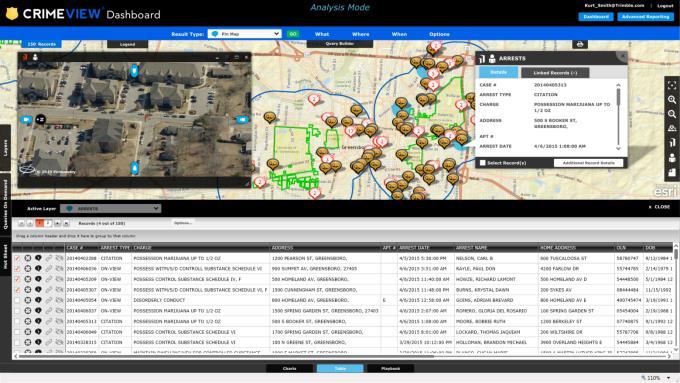Open the Where menu item

[360, 34]
